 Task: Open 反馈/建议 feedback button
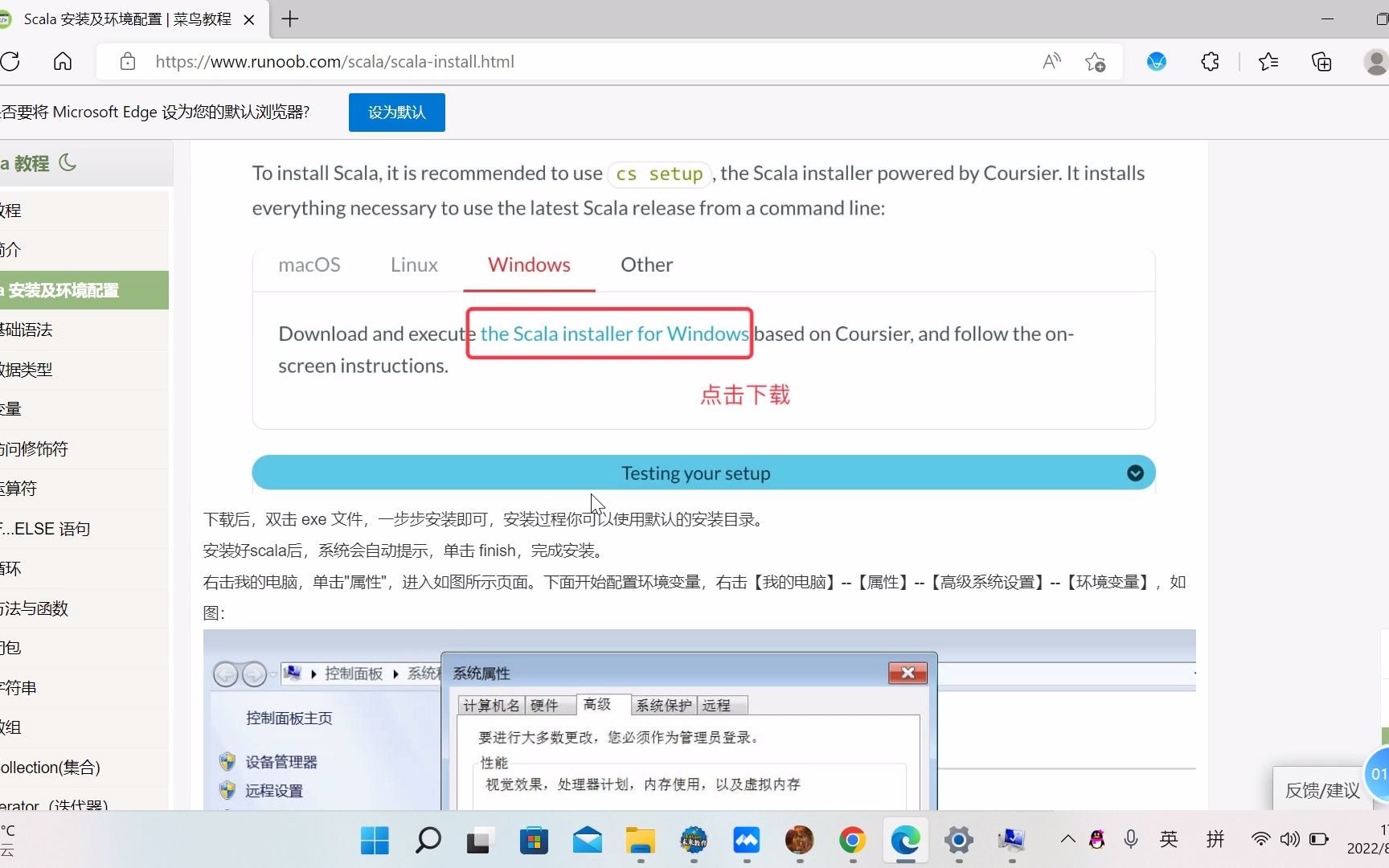[x=1322, y=790]
